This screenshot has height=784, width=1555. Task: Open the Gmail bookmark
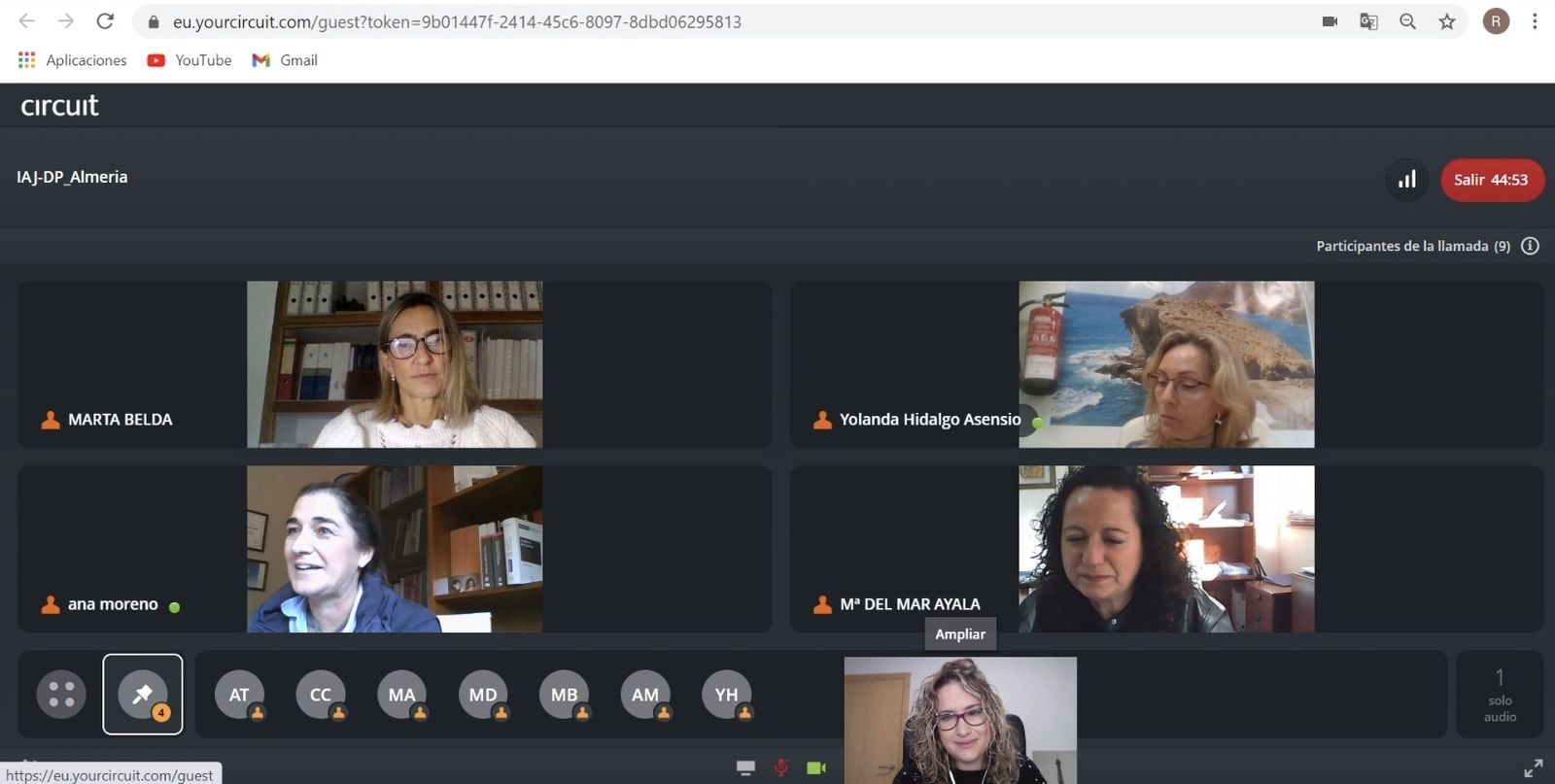pos(285,60)
